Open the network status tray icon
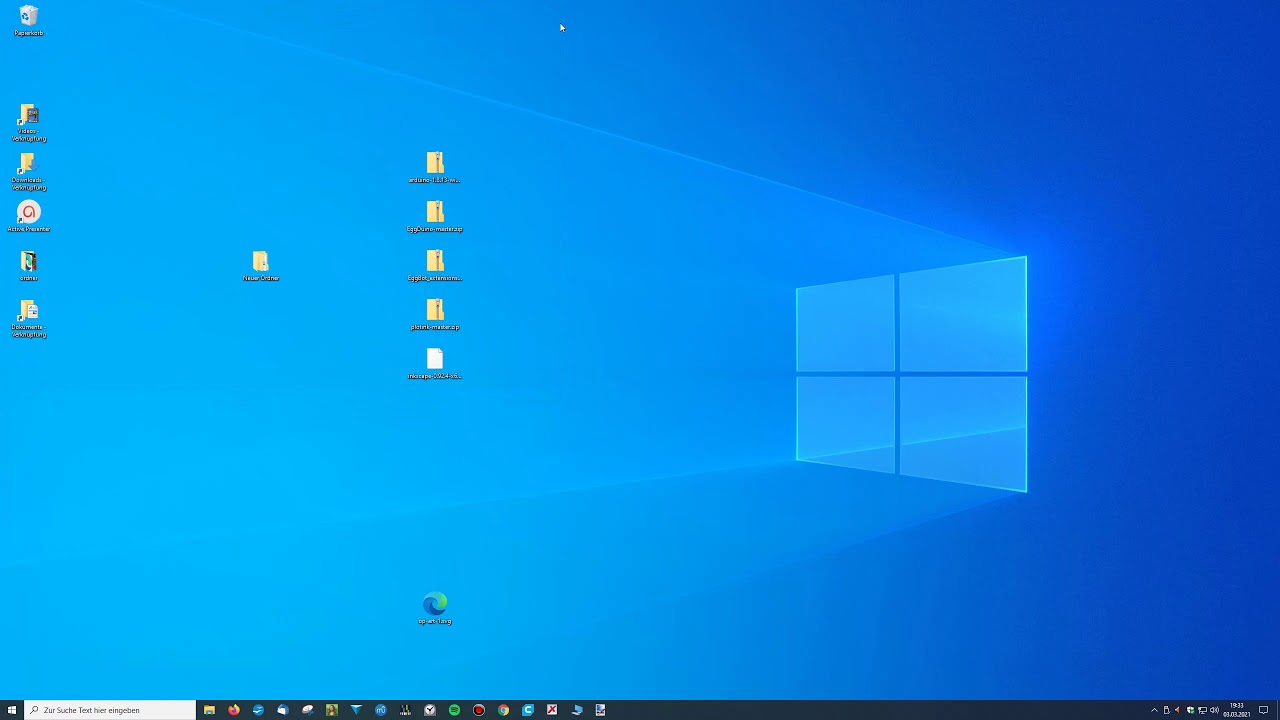1280x720 pixels. coord(1202,710)
